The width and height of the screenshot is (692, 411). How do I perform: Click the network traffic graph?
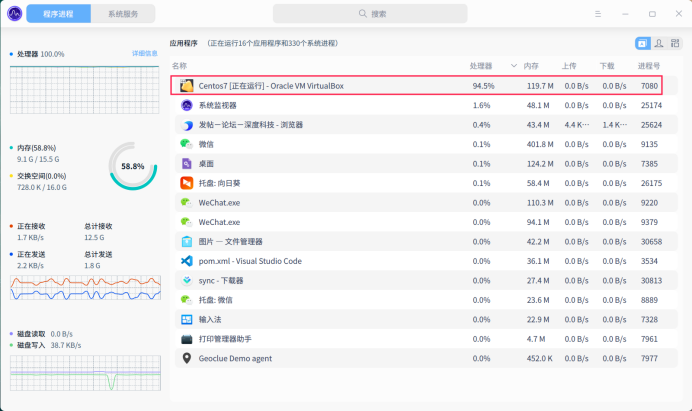(85, 287)
